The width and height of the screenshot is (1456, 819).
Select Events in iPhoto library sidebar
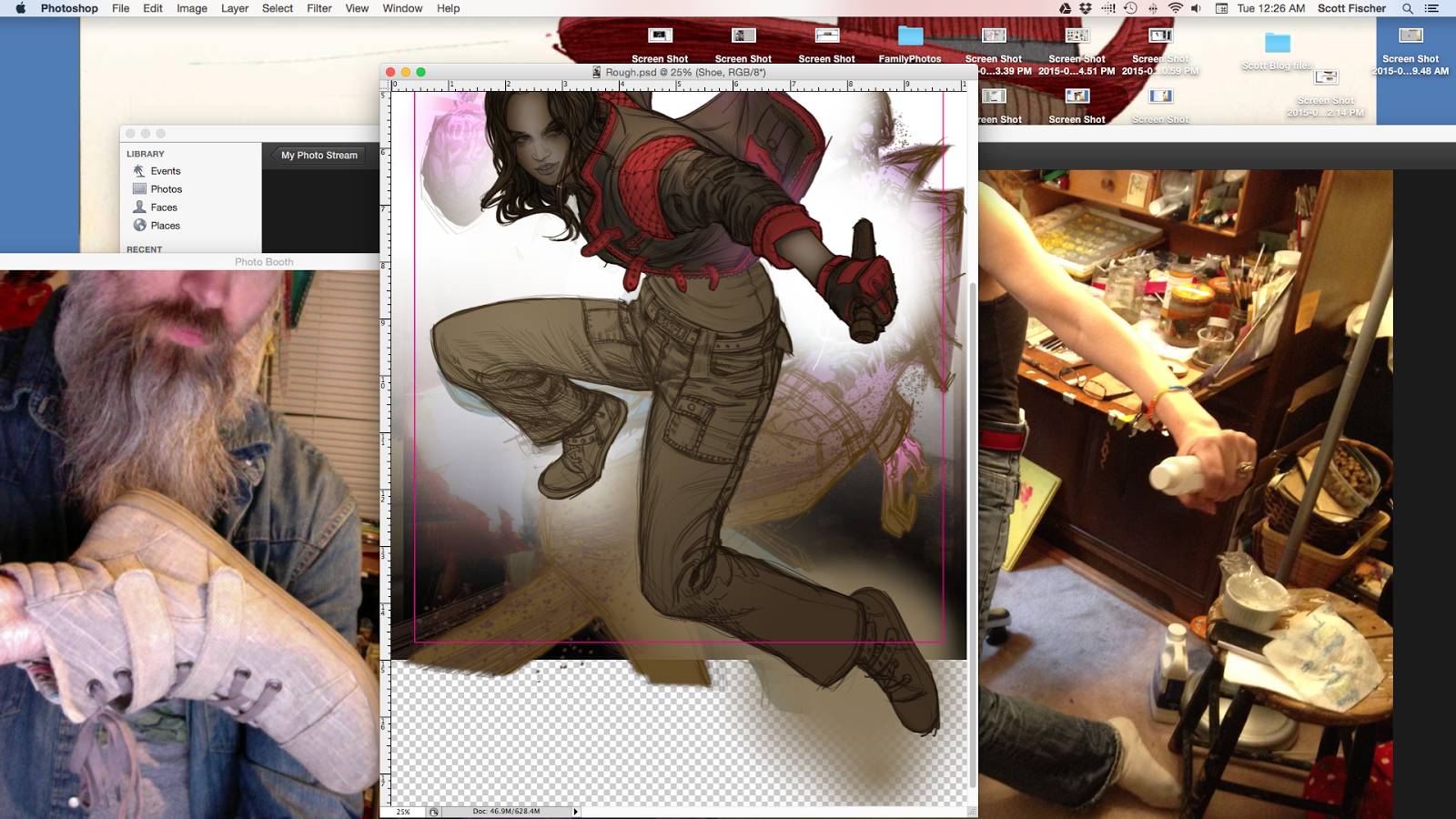click(165, 171)
